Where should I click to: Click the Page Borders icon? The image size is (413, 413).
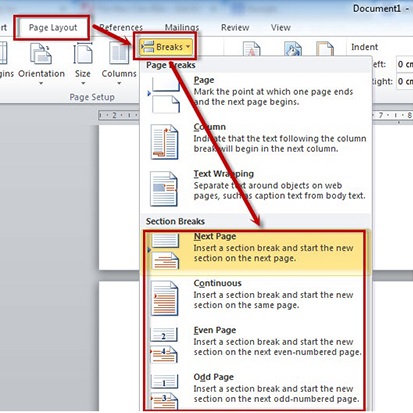point(325,49)
